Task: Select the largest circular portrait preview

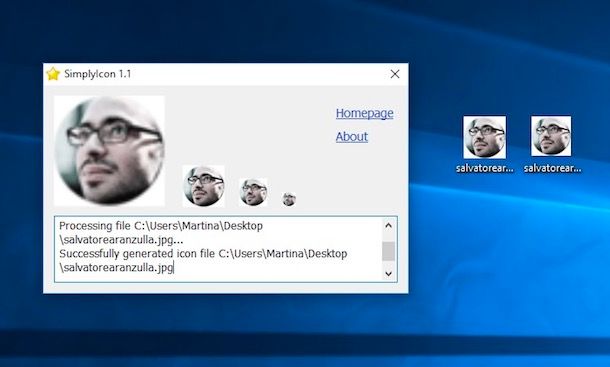Action: pos(109,151)
